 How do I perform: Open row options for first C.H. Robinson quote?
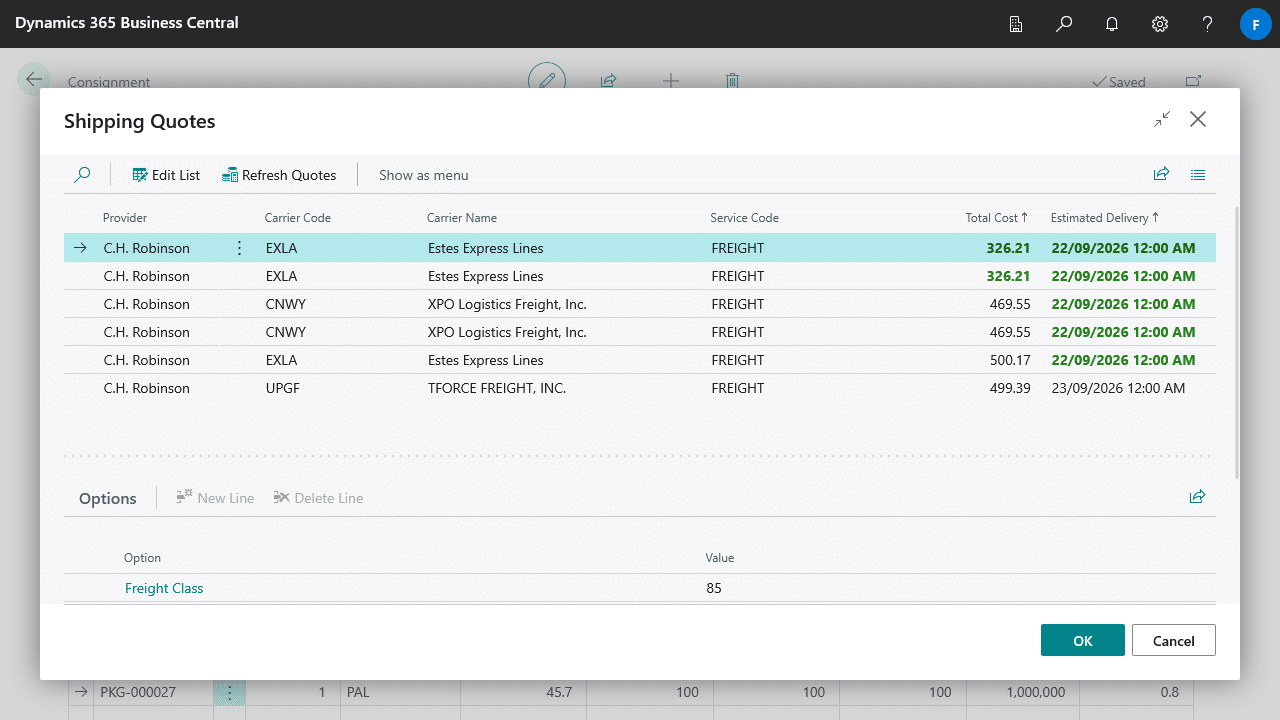(x=239, y=248)
